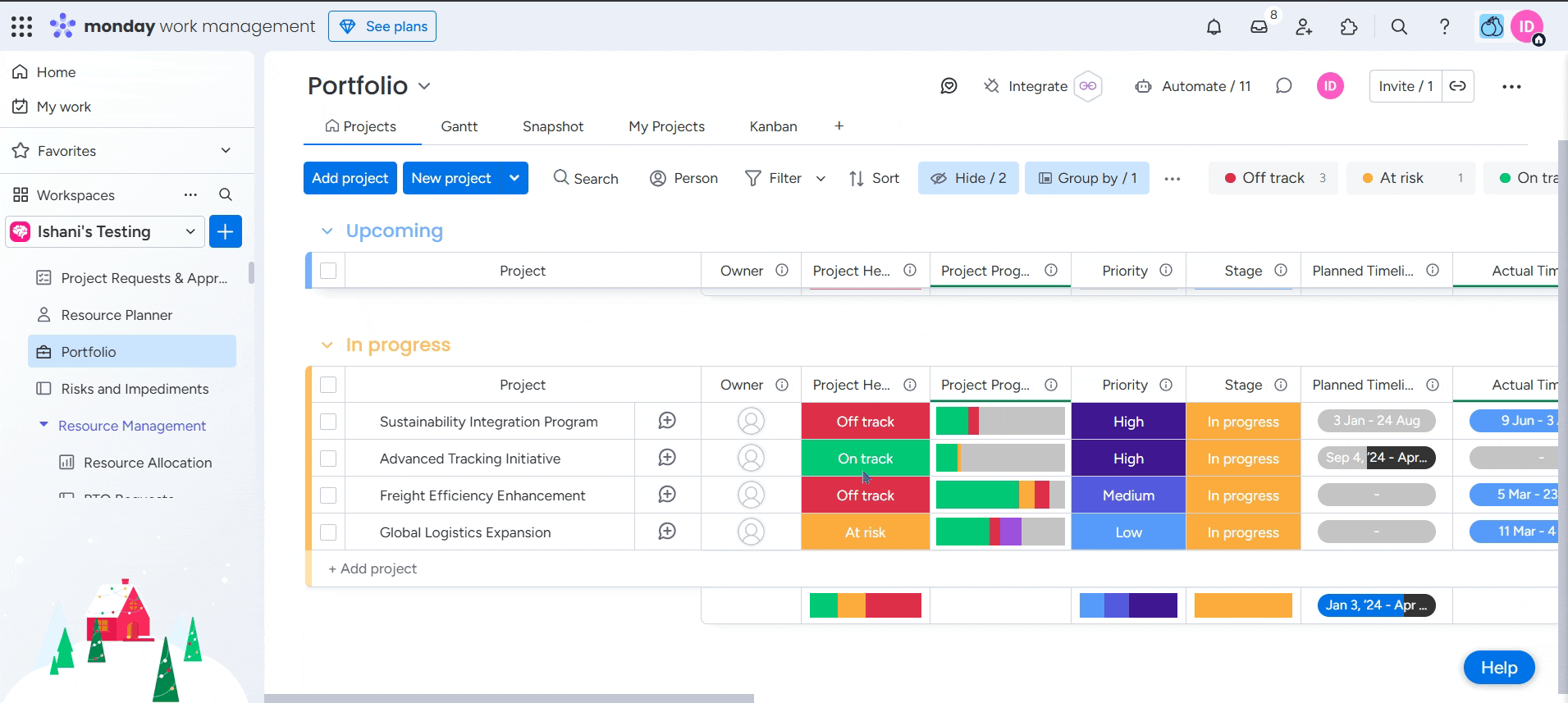Collapse the In progress group
Screen dimensions: 1568x703
click(x=327, y=345)
